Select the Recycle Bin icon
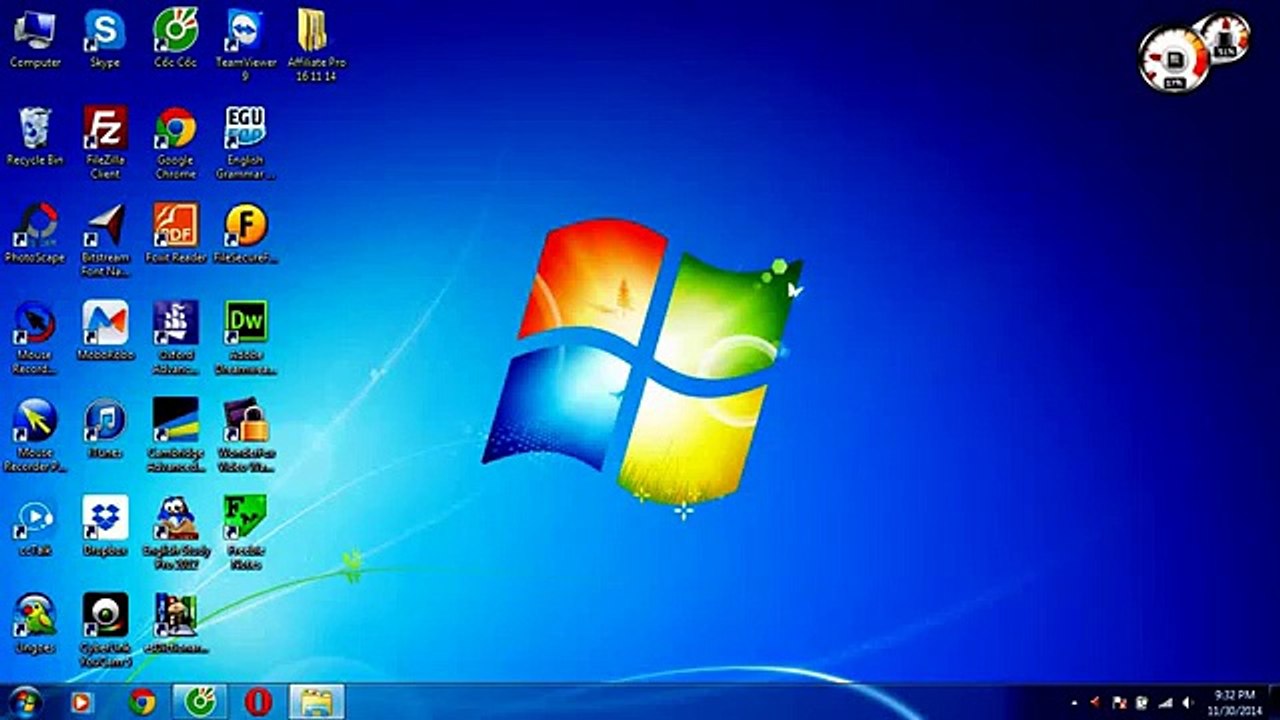This screenshot has width=1280, height=720. point(35,136)
